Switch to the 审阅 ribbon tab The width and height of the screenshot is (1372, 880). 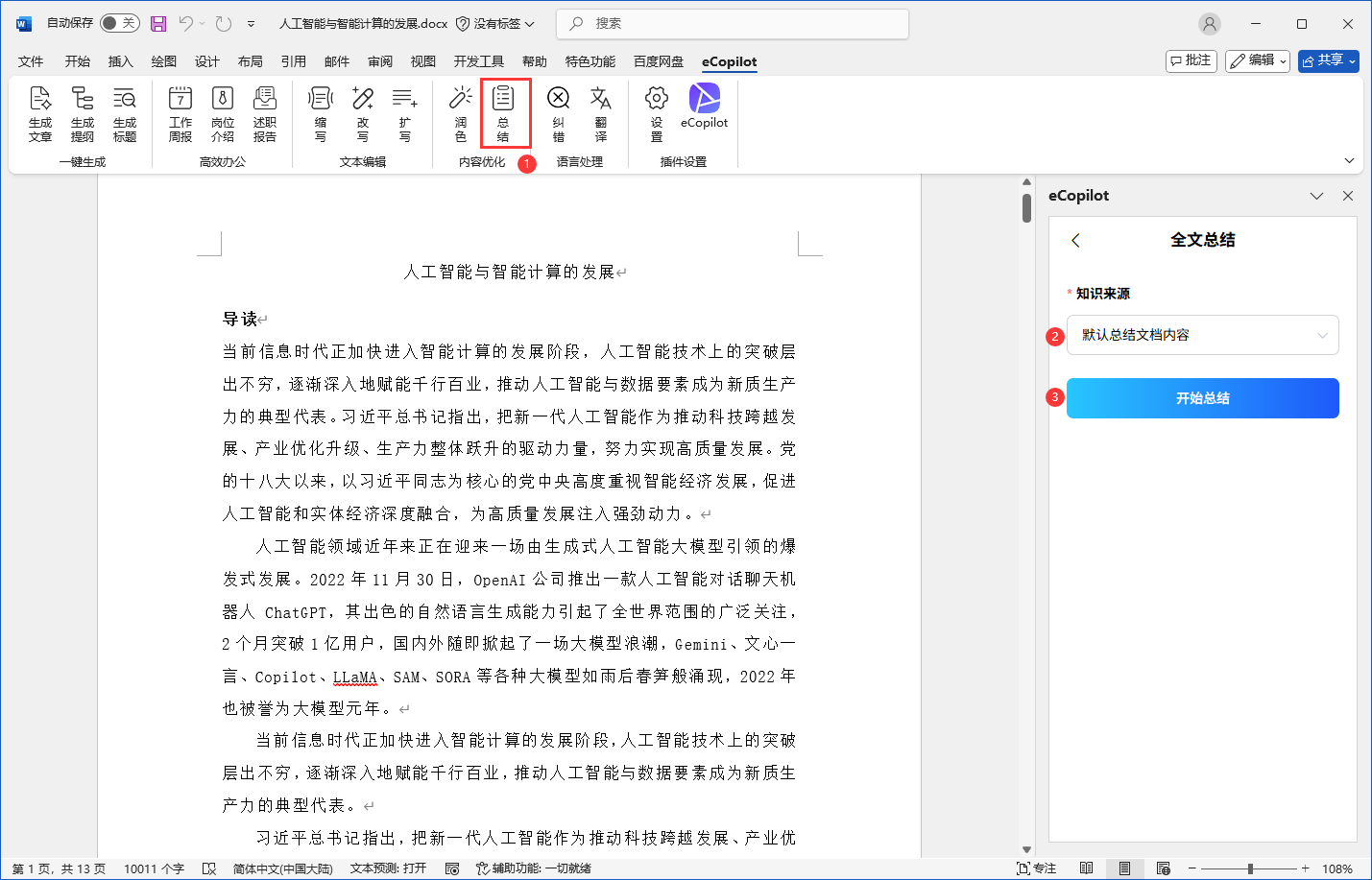[x=379, y=60]
